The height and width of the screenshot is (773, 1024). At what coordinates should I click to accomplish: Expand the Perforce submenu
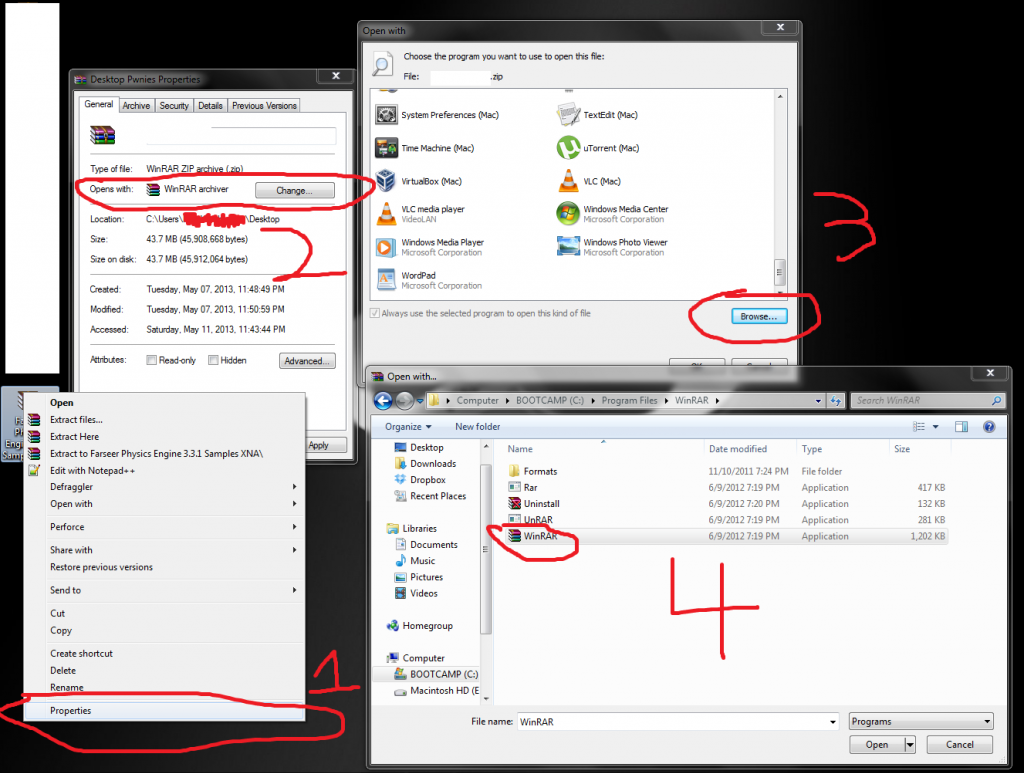295,527
